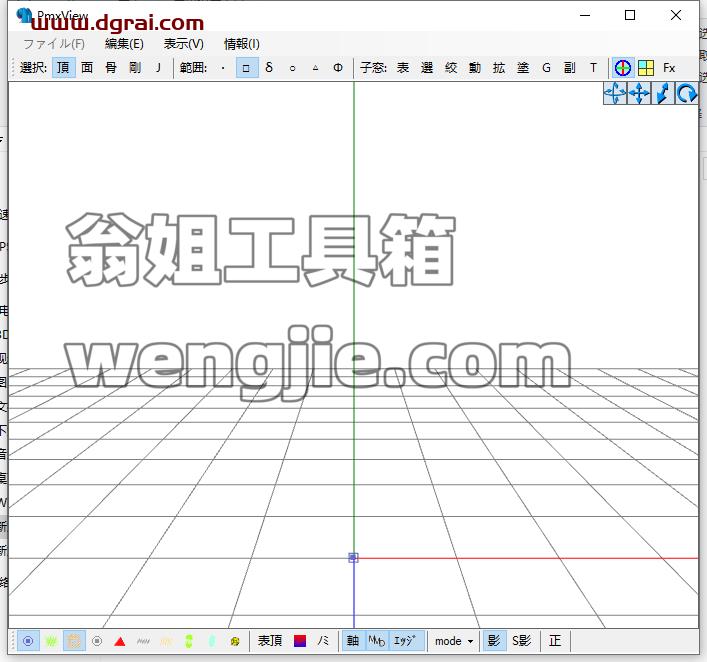This screenshot has height=662, width=707.
Task: Open the 動 sub-window
Action: 475,68
